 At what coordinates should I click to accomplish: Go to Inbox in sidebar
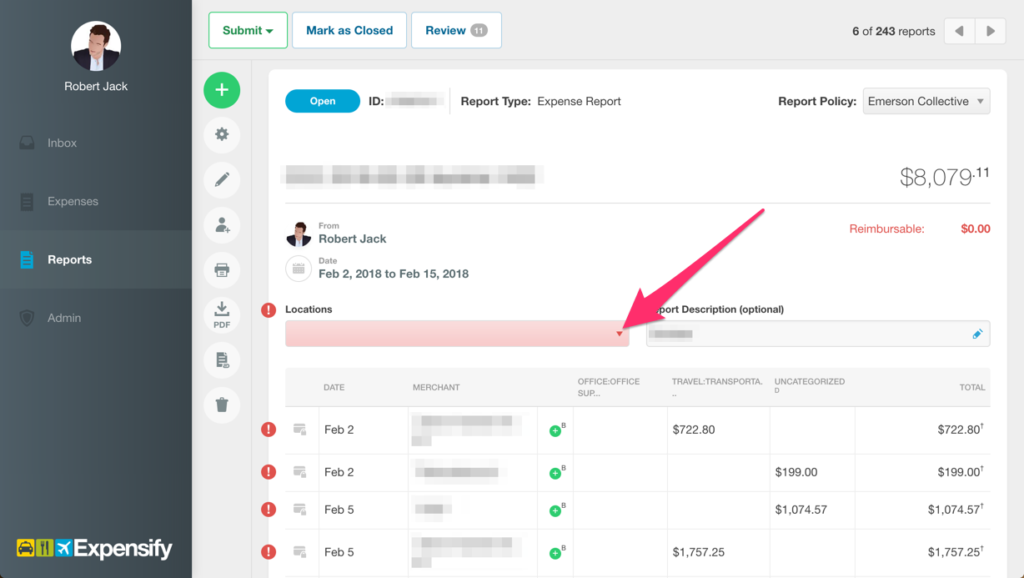(x=62, y=143)
